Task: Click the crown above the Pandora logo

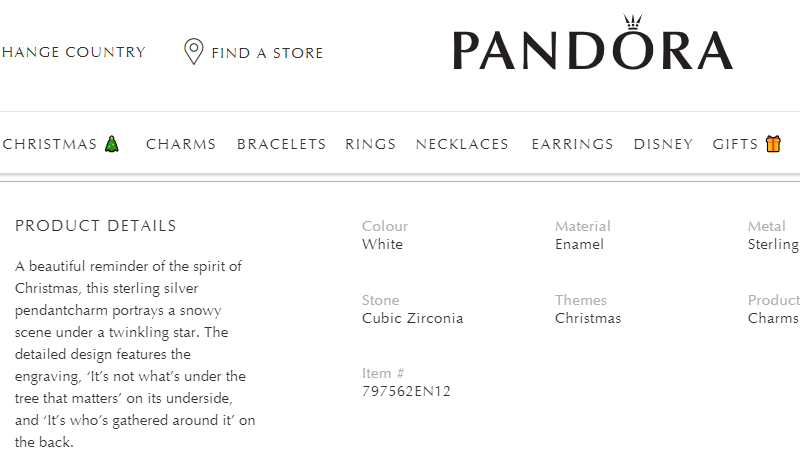Action: pos(633,22)
